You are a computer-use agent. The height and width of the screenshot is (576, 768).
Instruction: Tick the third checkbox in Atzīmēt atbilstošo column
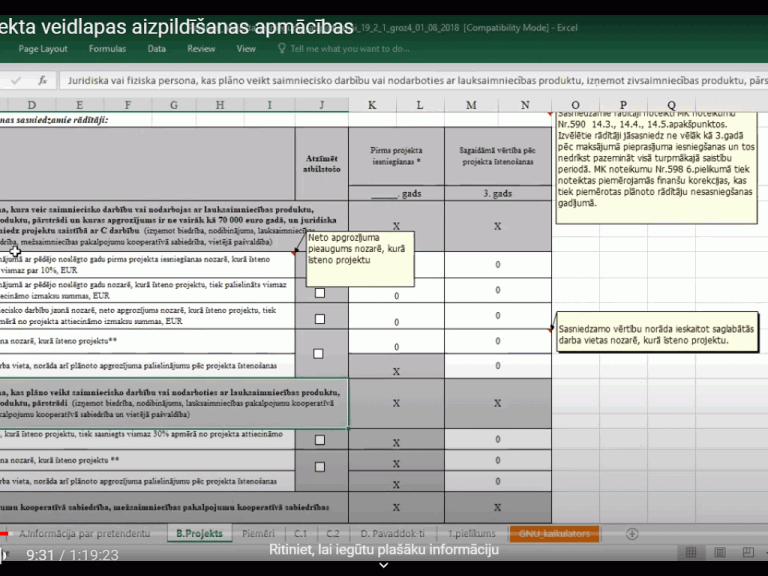tap(319, 353)
